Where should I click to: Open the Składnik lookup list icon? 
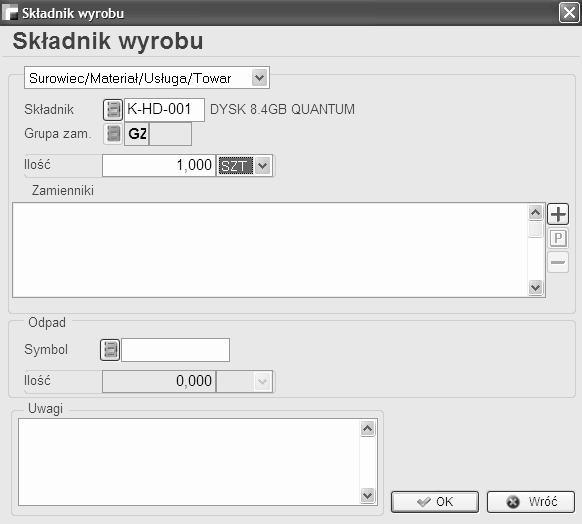(x=113, y=110)
